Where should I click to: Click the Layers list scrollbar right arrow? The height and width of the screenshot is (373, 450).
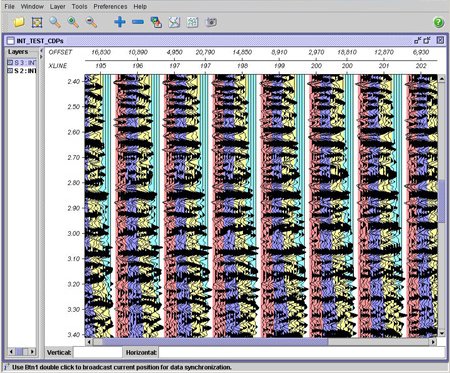[x=32, y=351]
